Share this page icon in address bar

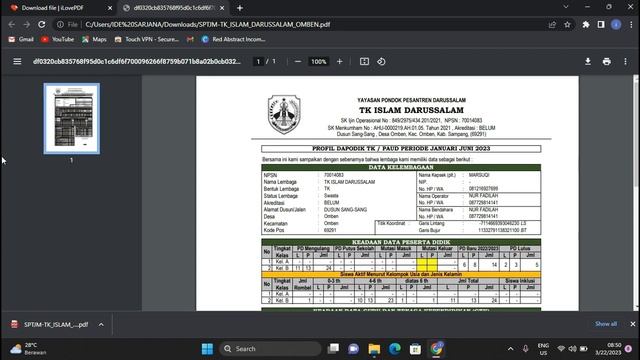[x=552, y=24]
